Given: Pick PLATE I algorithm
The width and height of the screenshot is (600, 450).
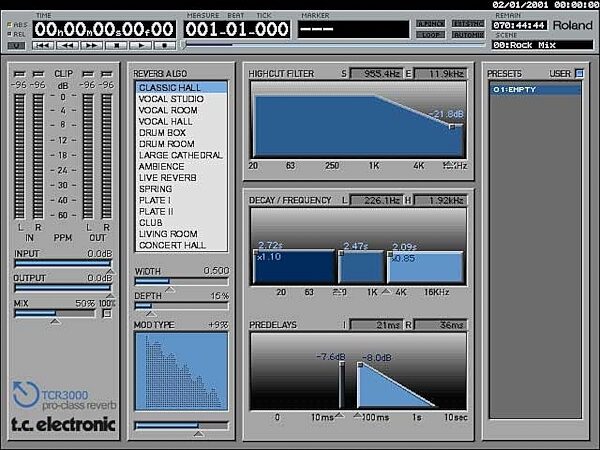Looking at the screenshot, I should 181,200.
